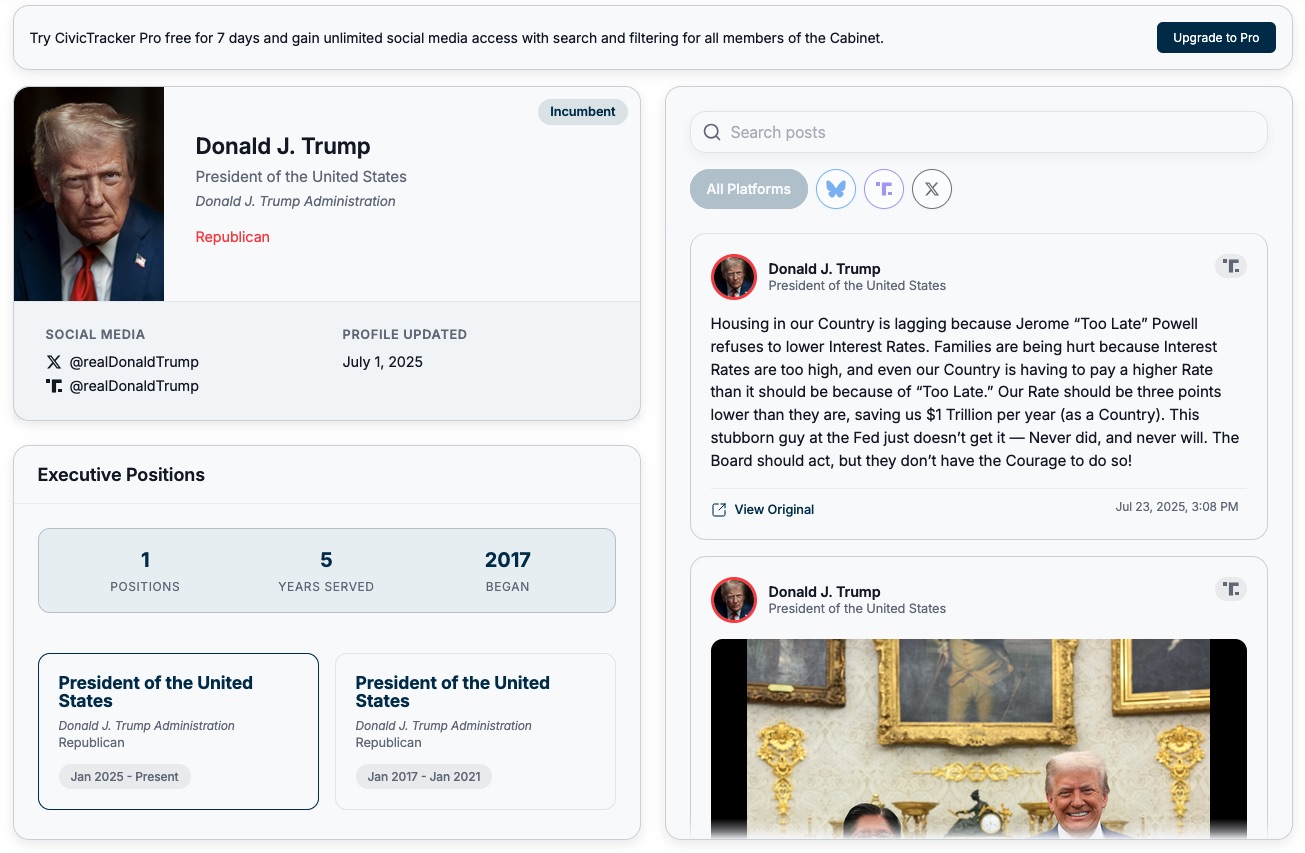Open View Original link of first post
The width and height of the screenshot is (1305, 853).
774,510
